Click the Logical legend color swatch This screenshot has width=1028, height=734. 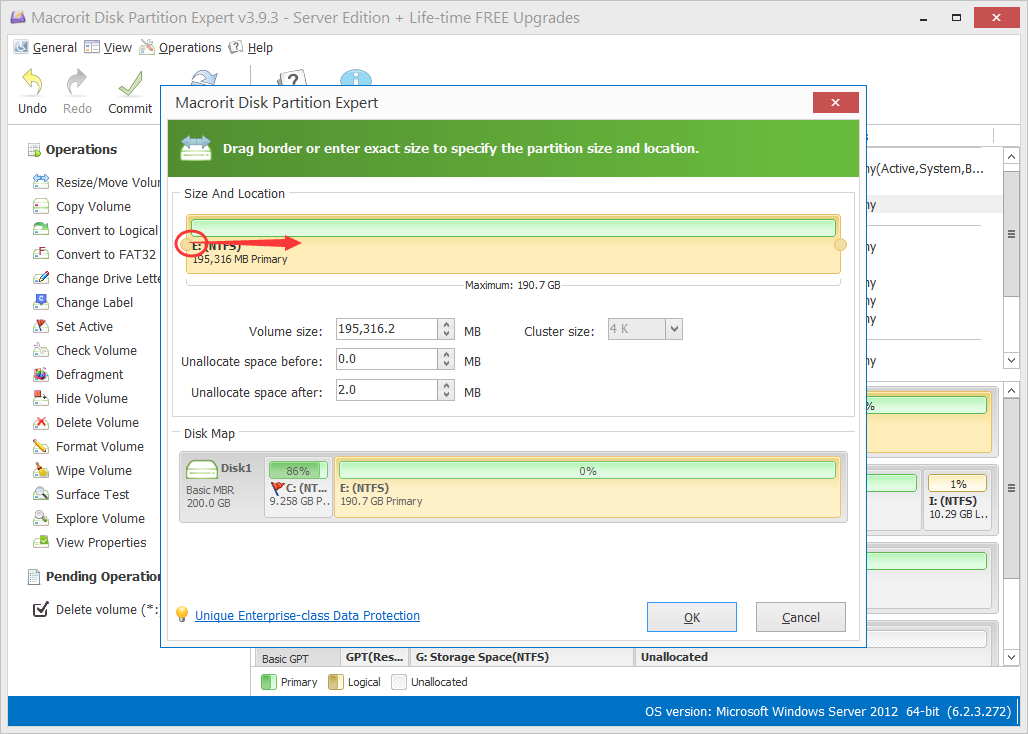coord(336,682)
